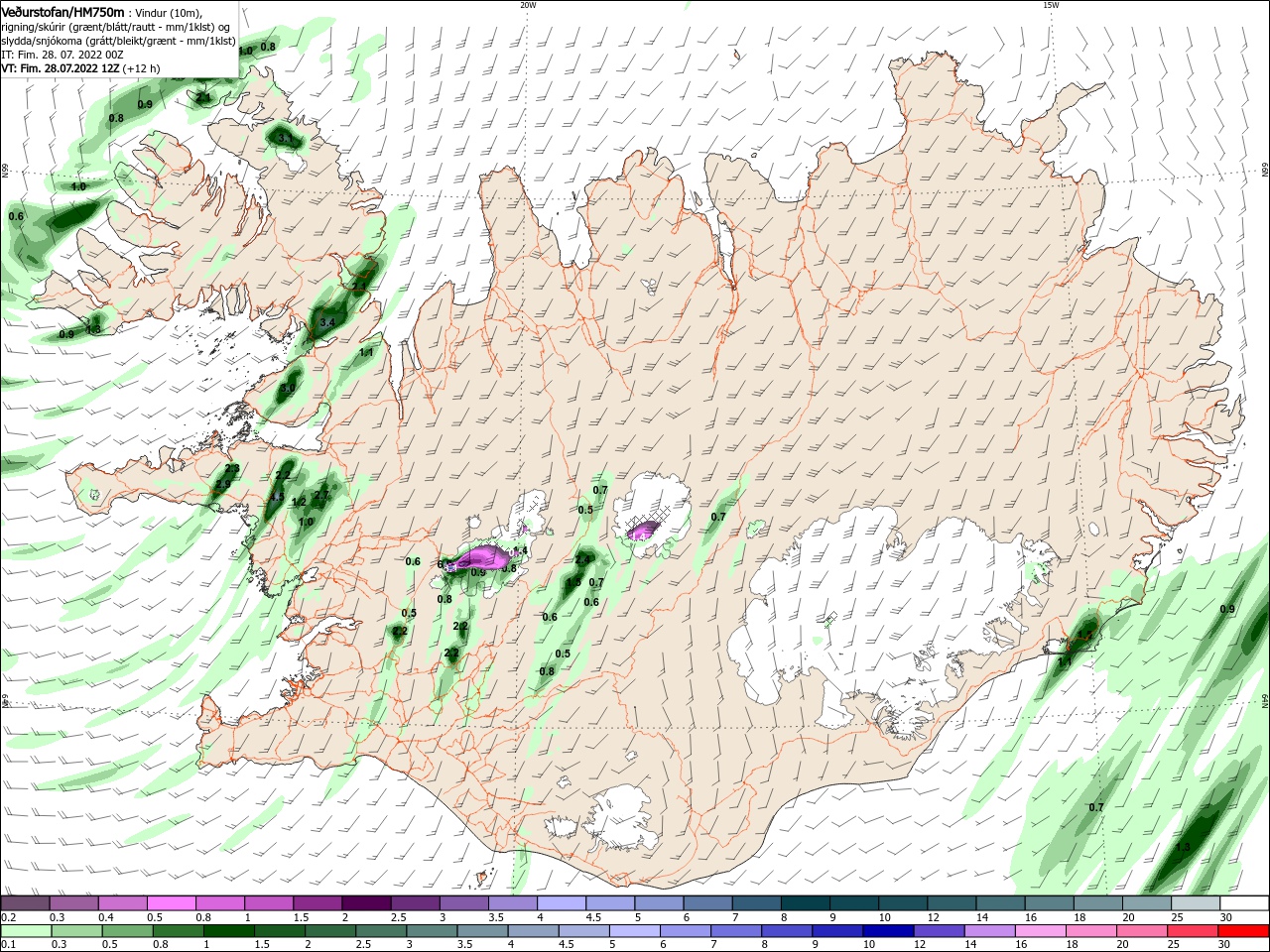Image resolution: width=1270 pixels, height=952 pixels.
Task: Click the bright pink upper swatch labeled 0.5
Action: 172,903
